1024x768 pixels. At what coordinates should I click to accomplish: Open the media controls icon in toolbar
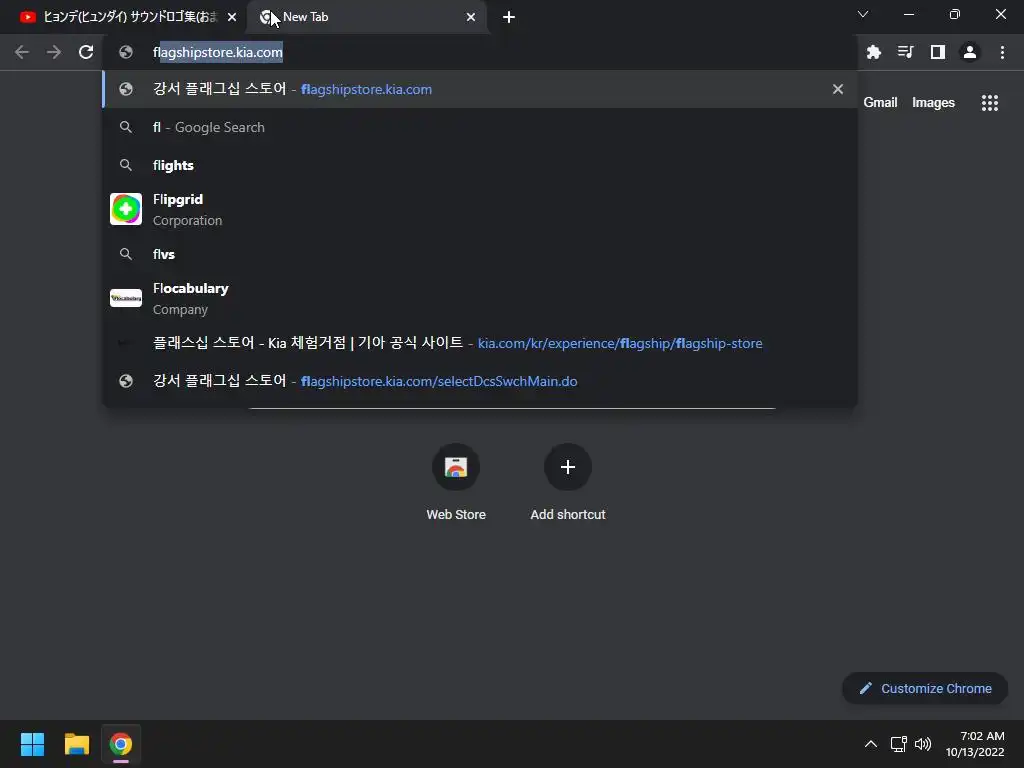[905, 52]
